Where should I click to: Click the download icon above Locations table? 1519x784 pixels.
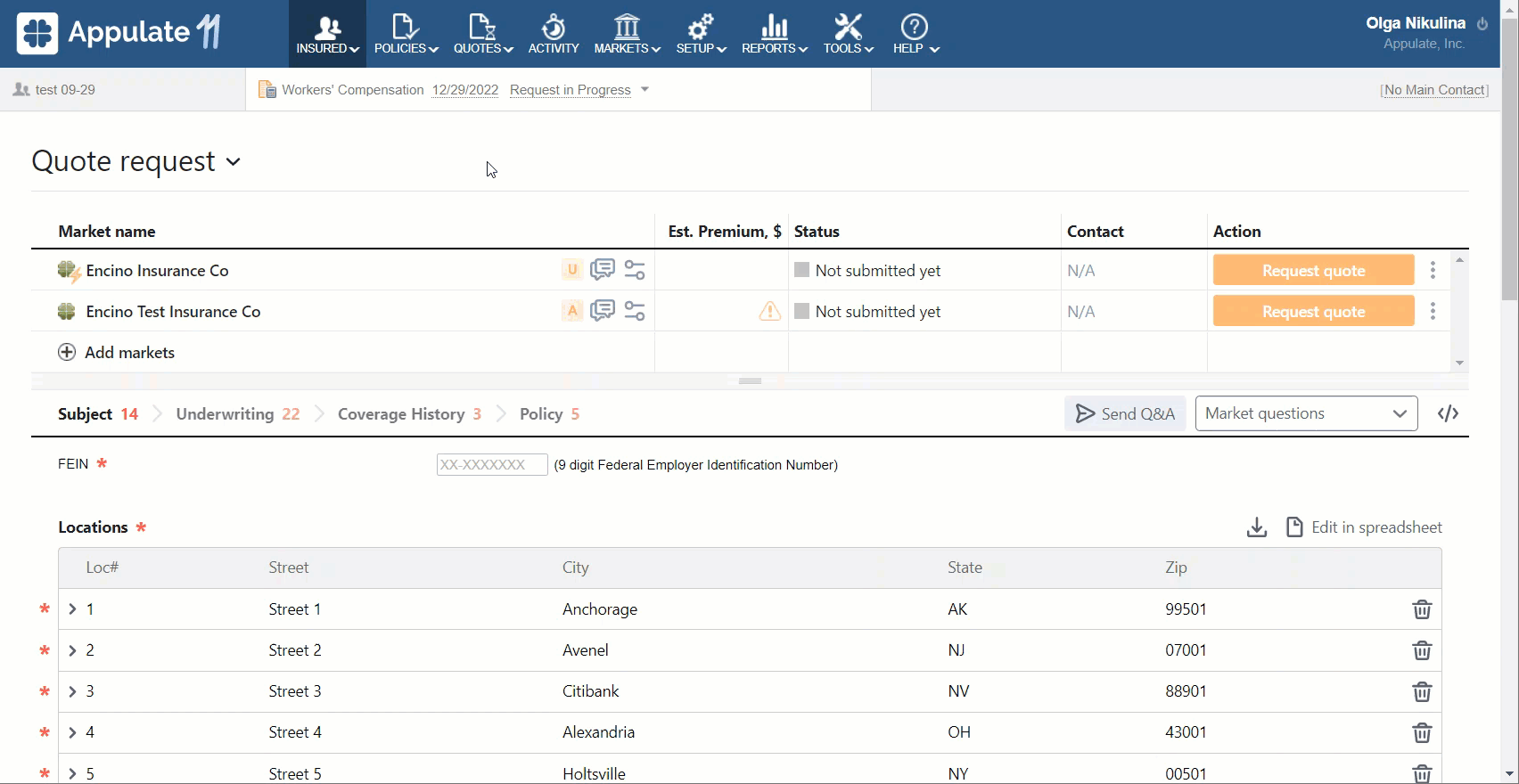(1256, 527)
